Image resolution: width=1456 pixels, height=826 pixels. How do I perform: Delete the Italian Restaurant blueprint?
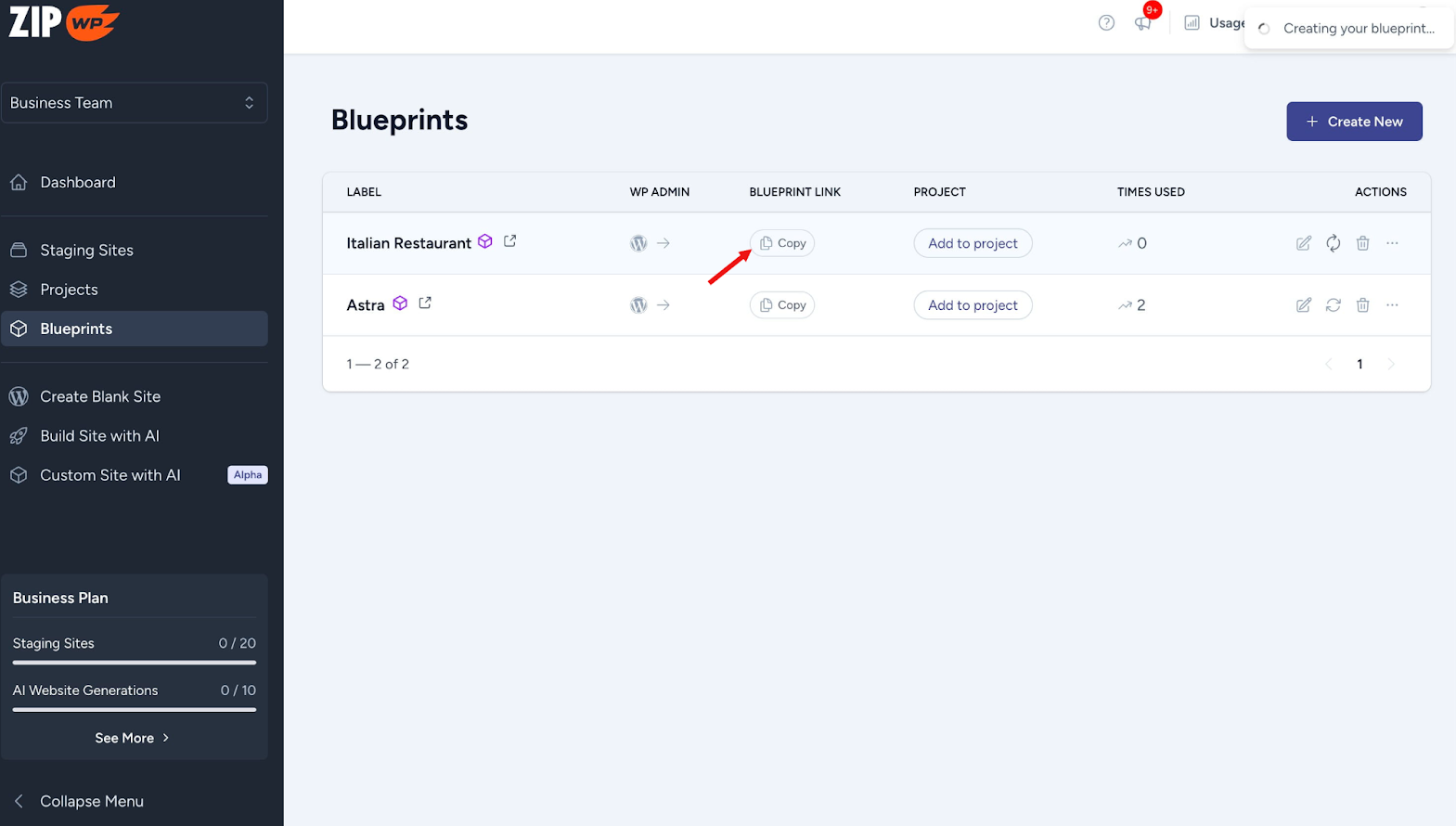[x=1362, y=243]
